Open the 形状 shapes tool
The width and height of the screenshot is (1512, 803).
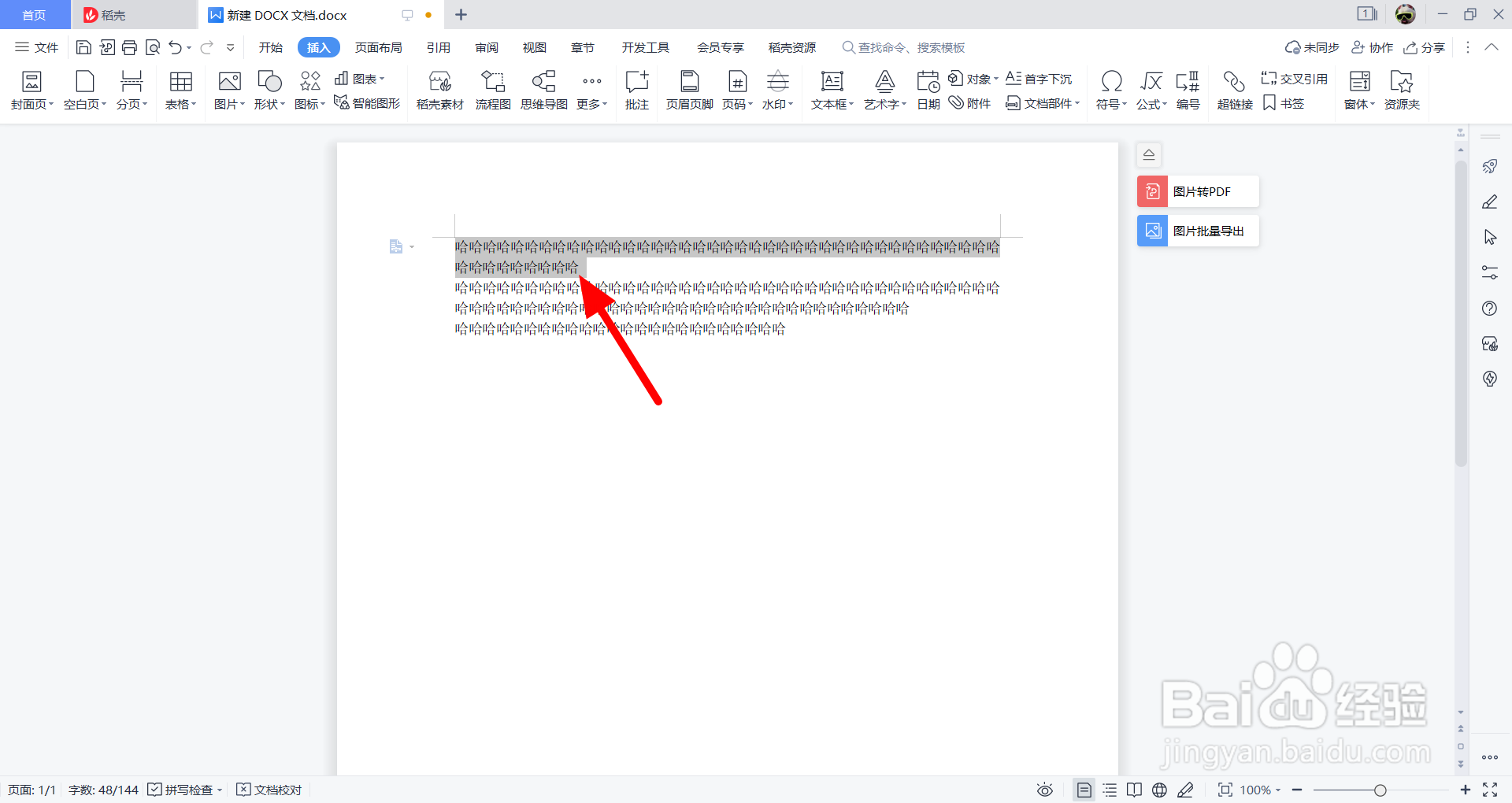(x=269, y=90)
